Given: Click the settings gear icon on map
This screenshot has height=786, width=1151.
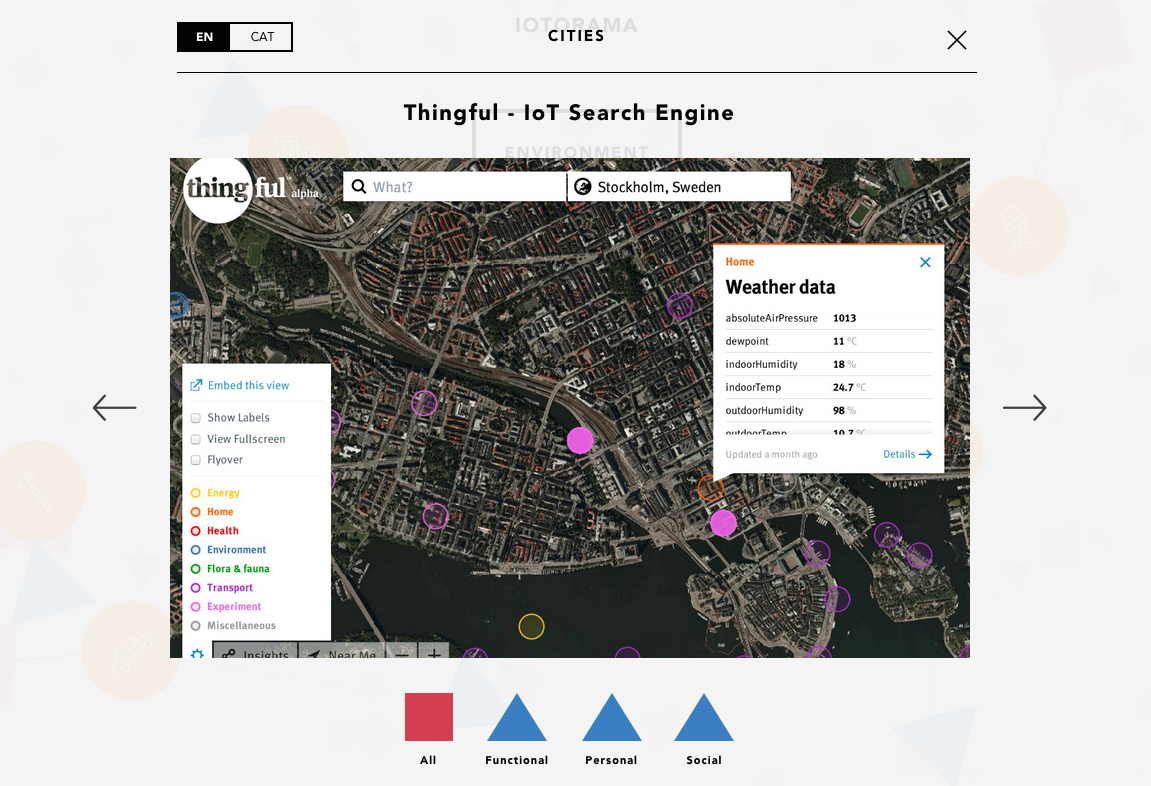Looking at the screenshot, I should point(197,654).
